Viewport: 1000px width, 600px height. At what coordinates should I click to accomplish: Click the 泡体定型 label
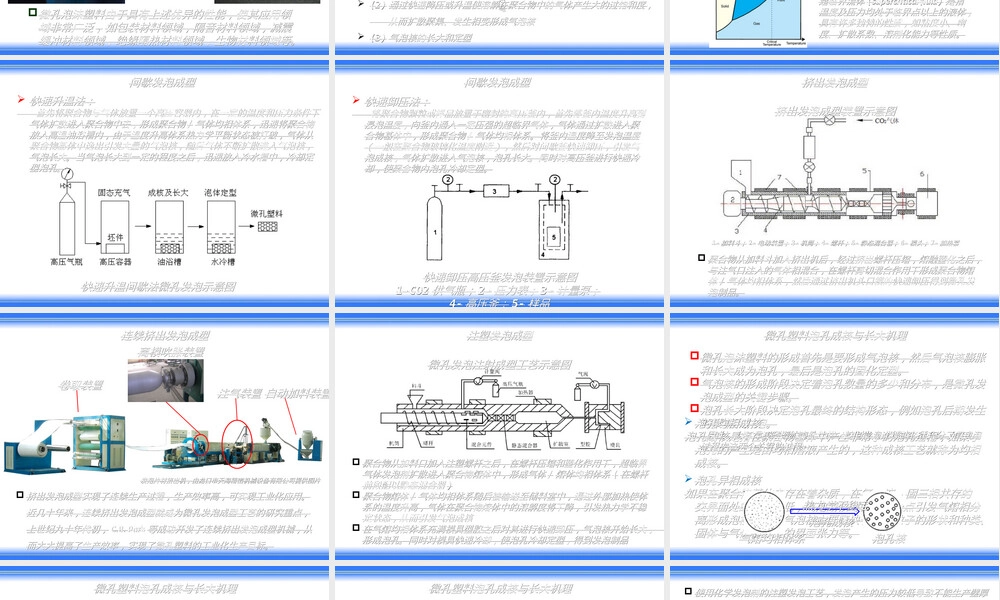(220, 192)
